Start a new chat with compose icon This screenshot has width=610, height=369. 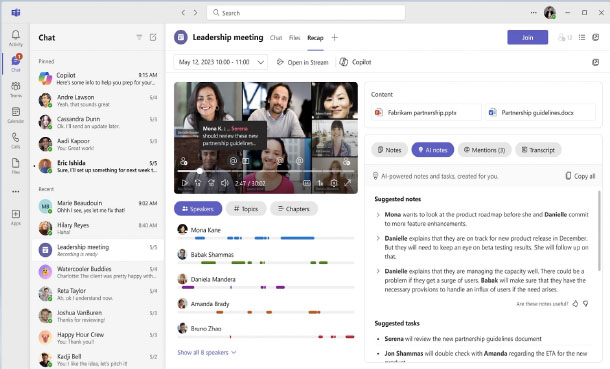(x=153, y=37)
